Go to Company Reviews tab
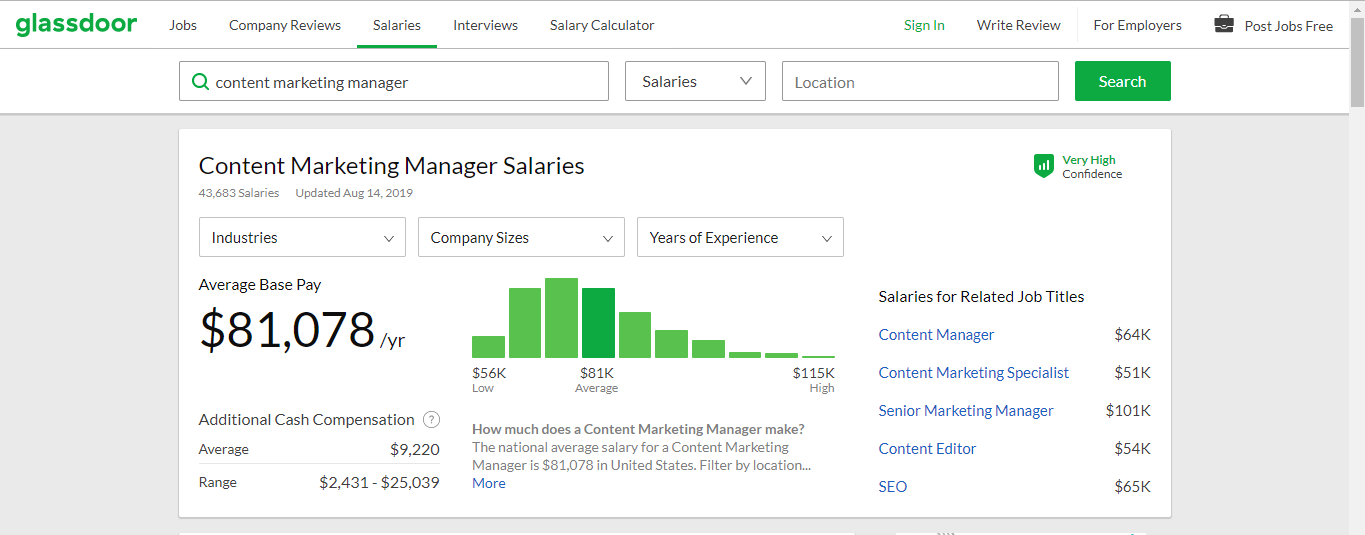Screen dimensions: 1365x535 pyautogui.click(x=285, y=25)
